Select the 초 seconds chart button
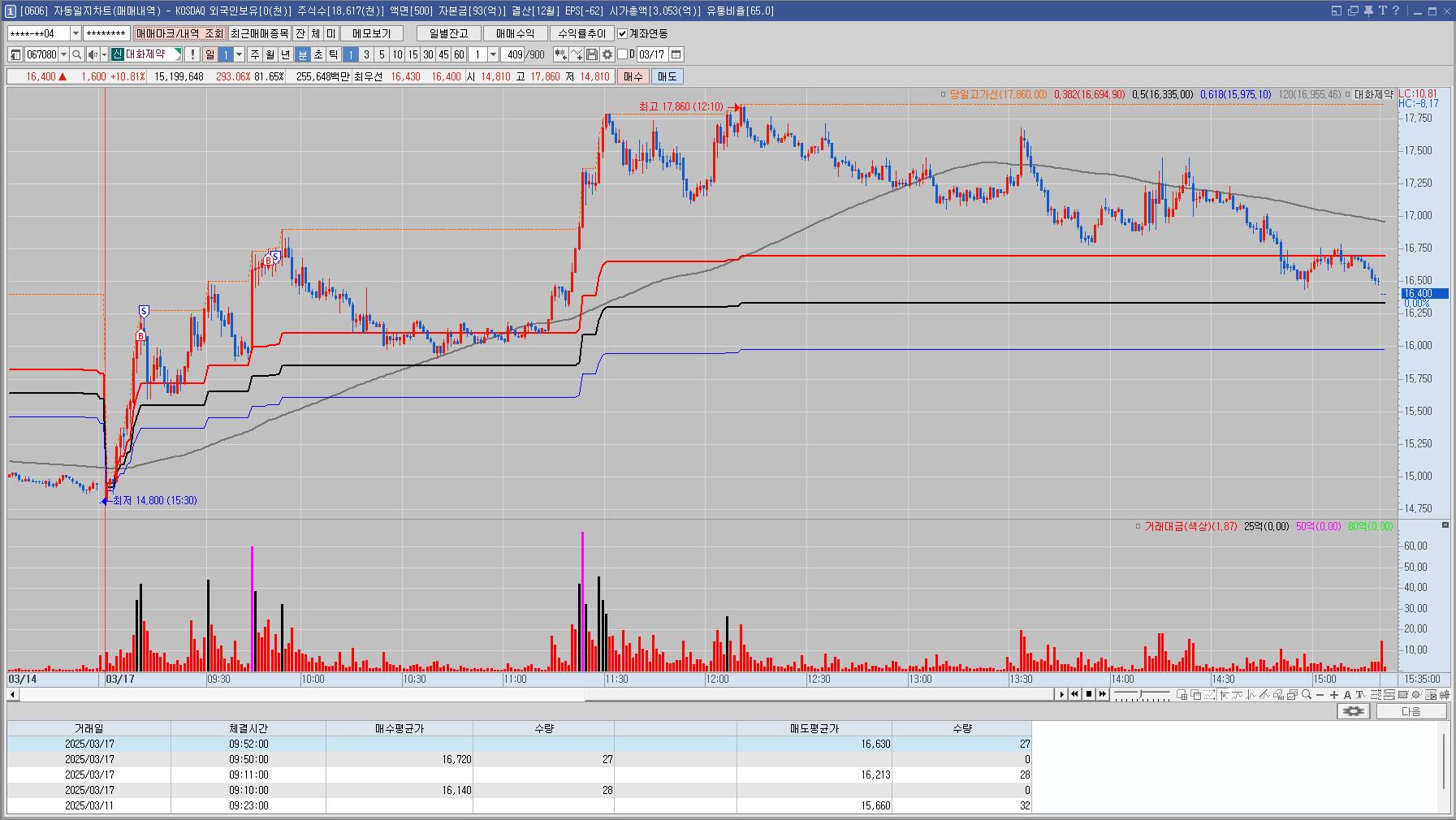The height and width of the screenshot is (820, 1456). tap(318, 54)
